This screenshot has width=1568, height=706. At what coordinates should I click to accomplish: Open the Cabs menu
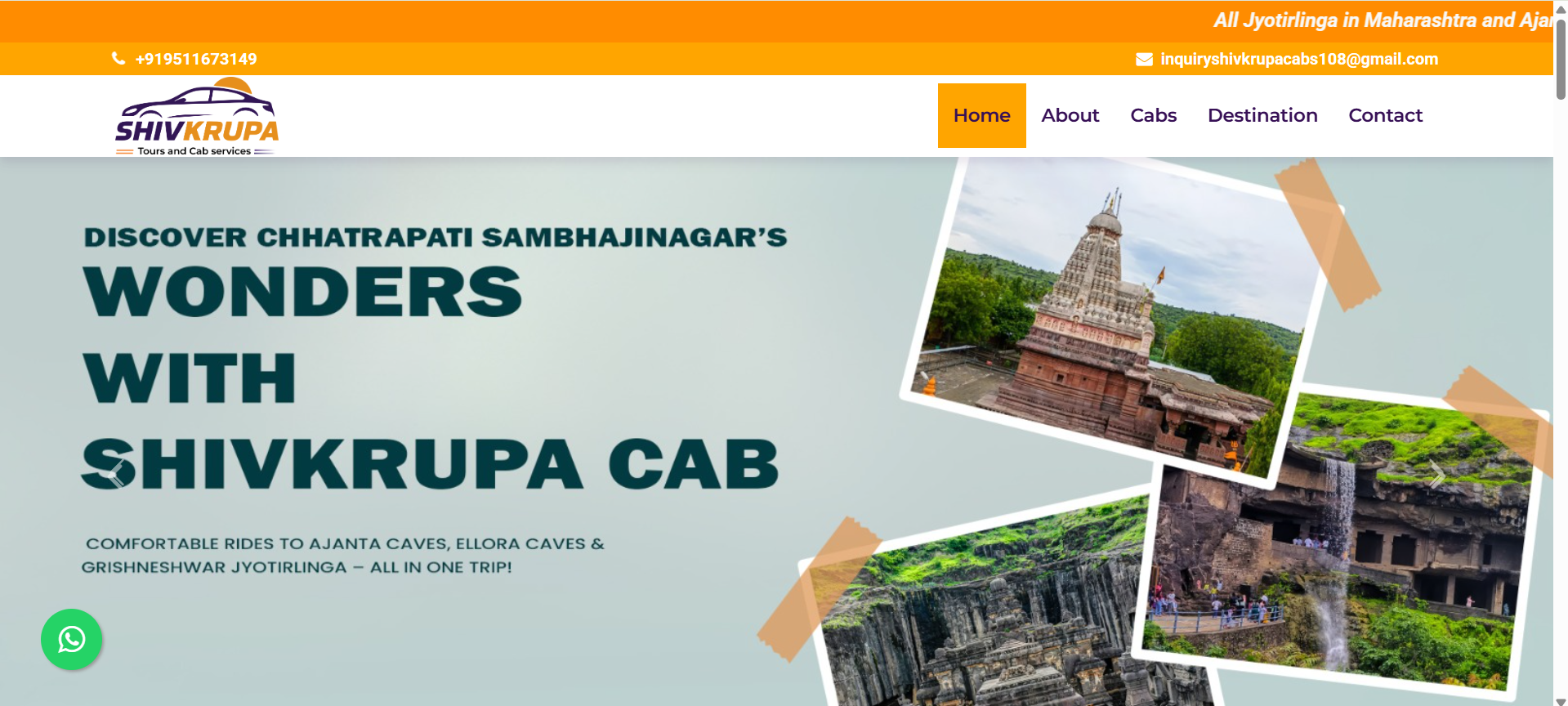[x=1153, y=115]
